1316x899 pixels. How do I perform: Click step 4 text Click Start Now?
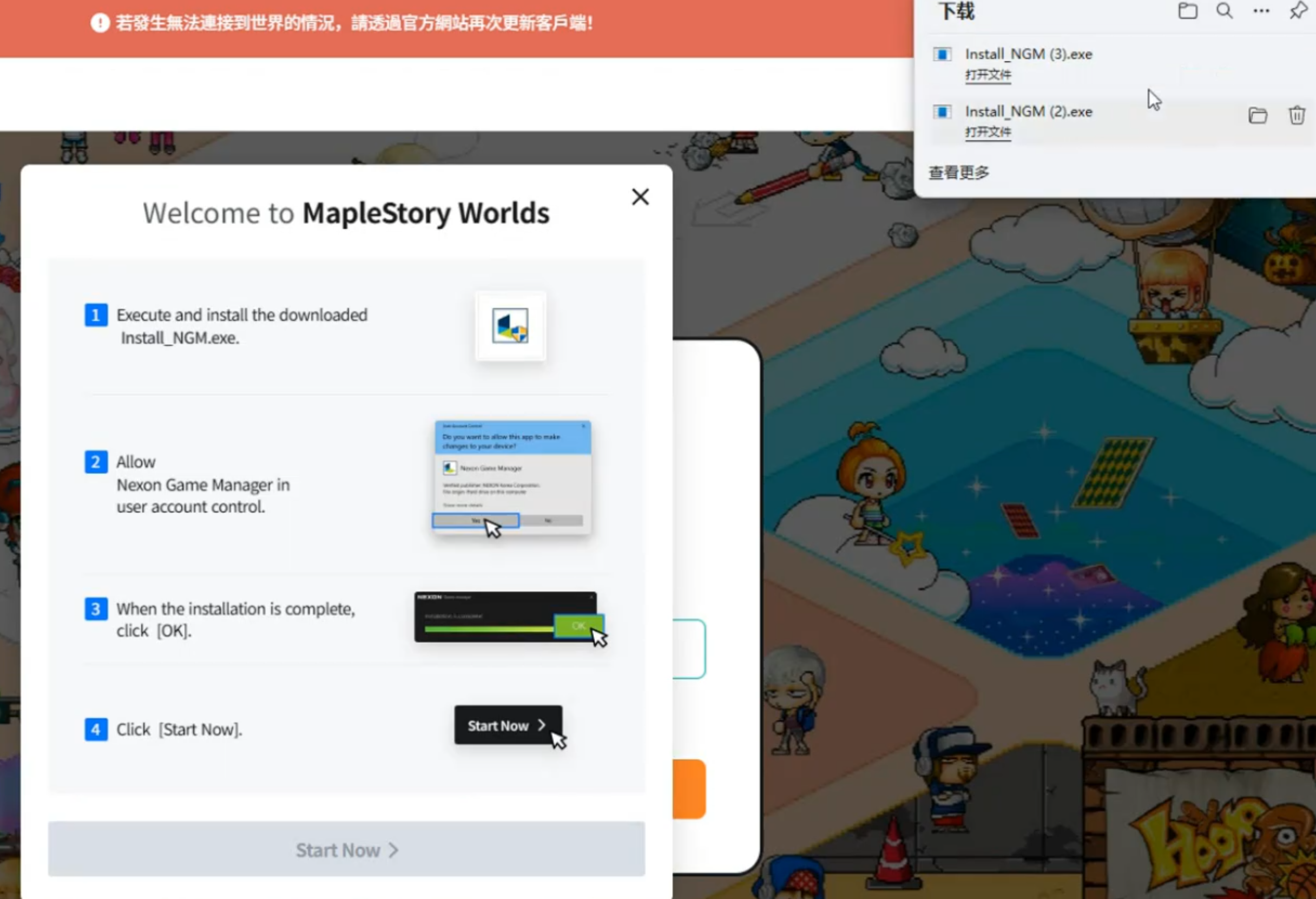point(179,730)
